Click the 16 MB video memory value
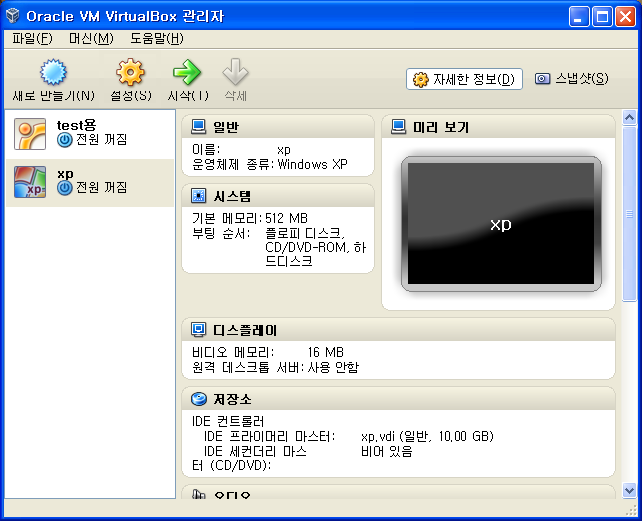This screenshot has height=521, width=642. point(326,352)
